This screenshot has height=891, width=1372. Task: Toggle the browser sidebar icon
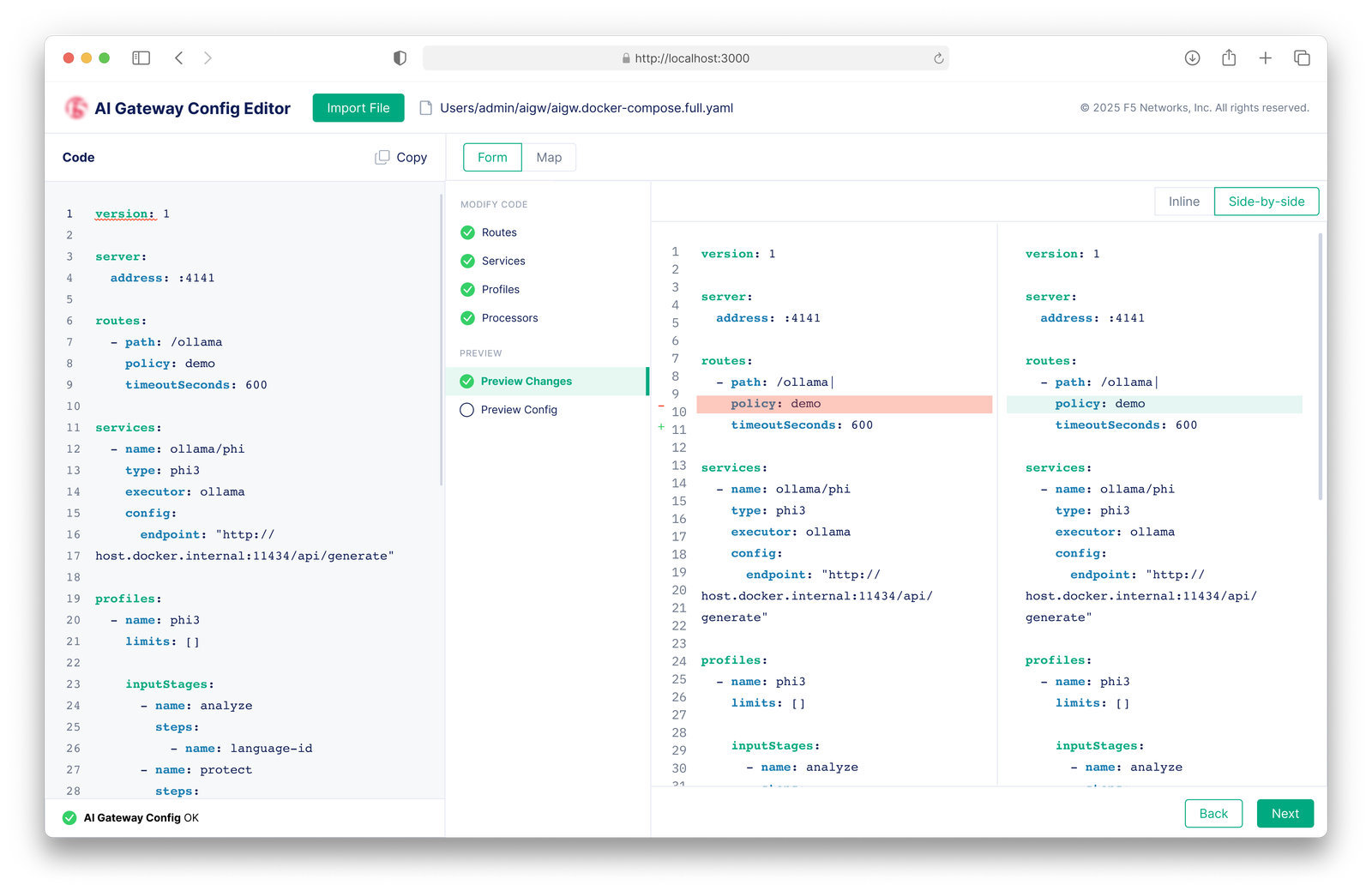(x=141, y=58)
